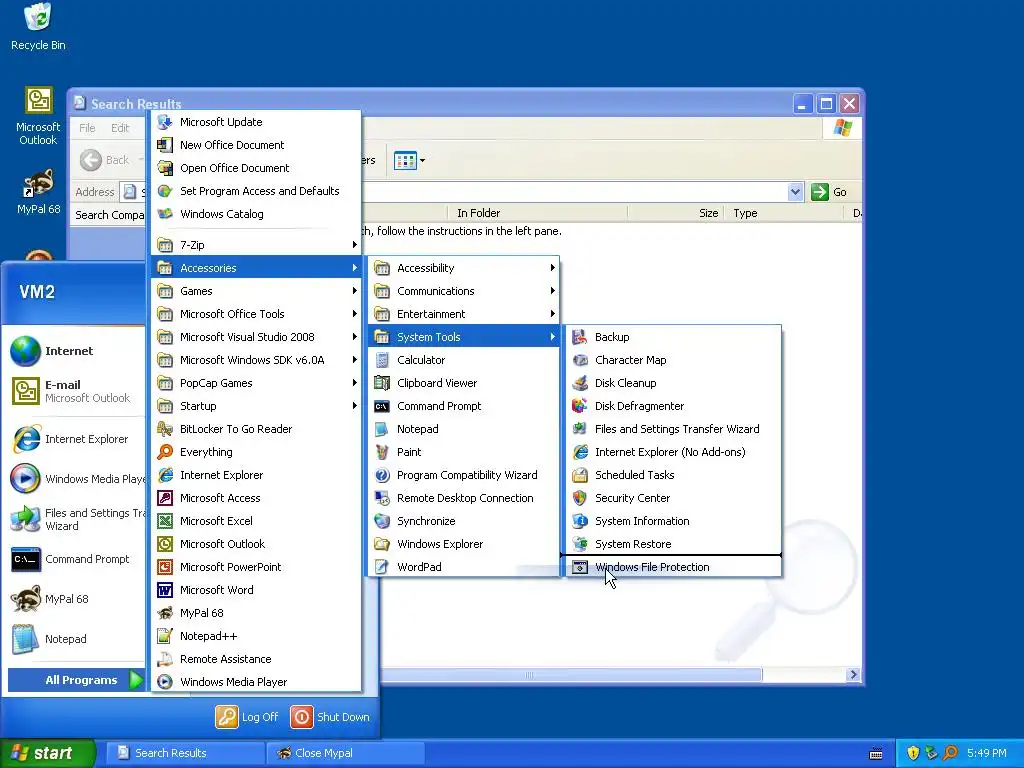Click the Open Office Document icon

tap(165, 168)
